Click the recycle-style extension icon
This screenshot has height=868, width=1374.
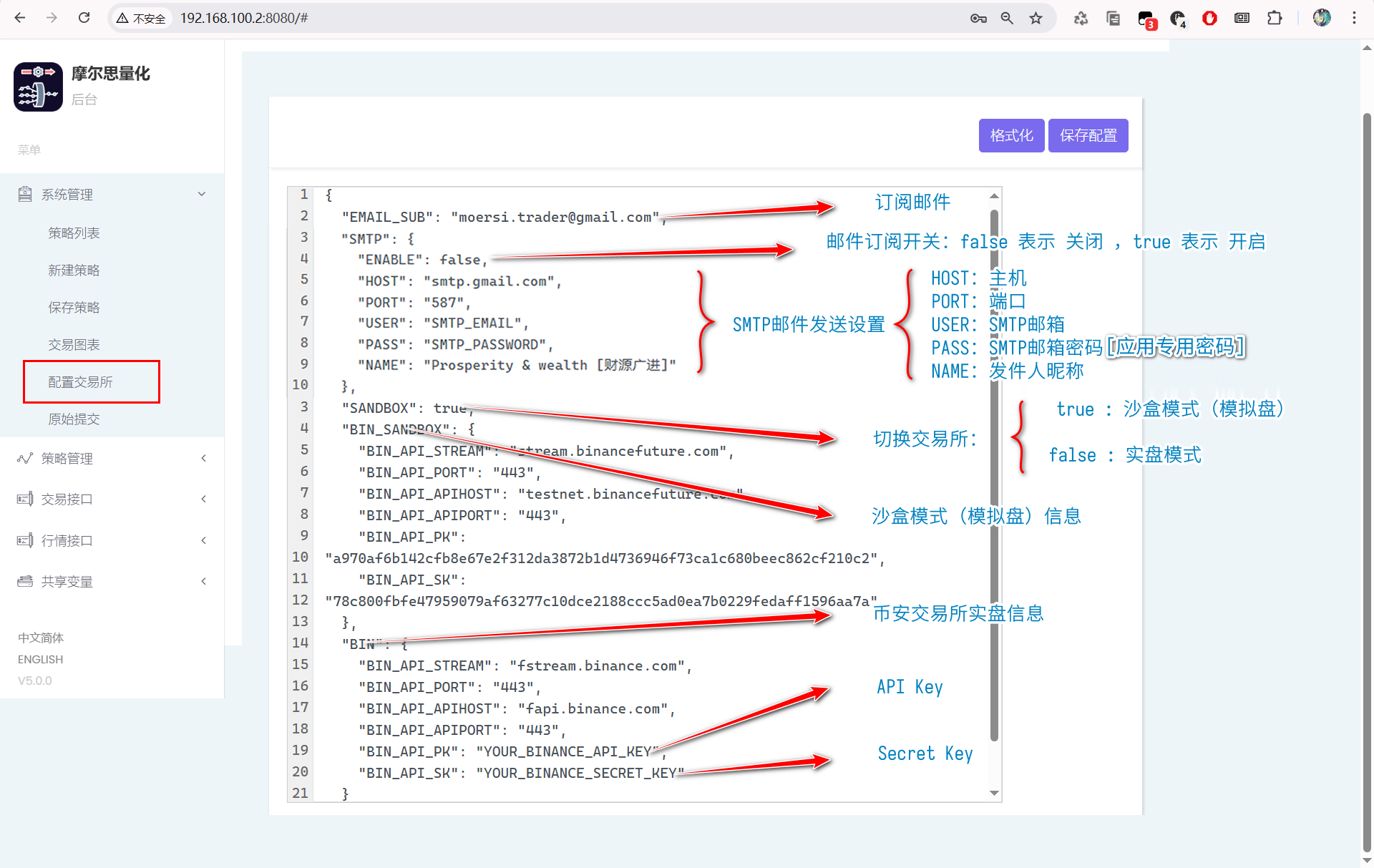pyautogui.click(x=1081, y=18)
